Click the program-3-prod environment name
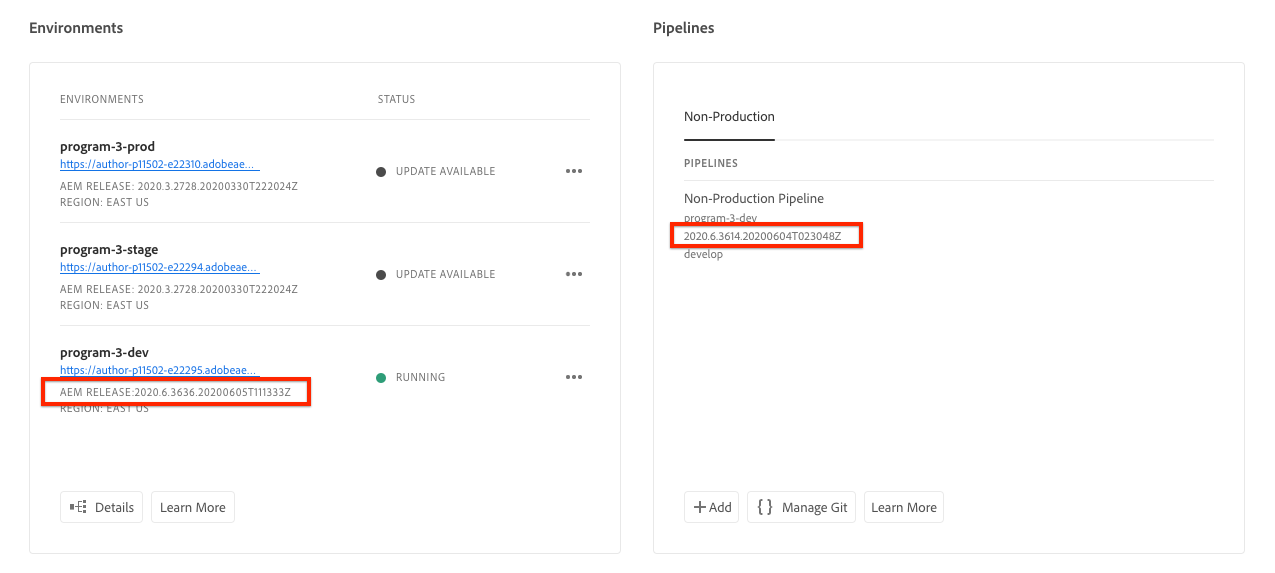Screen dimensions: 1275x573 pos(107,147)
